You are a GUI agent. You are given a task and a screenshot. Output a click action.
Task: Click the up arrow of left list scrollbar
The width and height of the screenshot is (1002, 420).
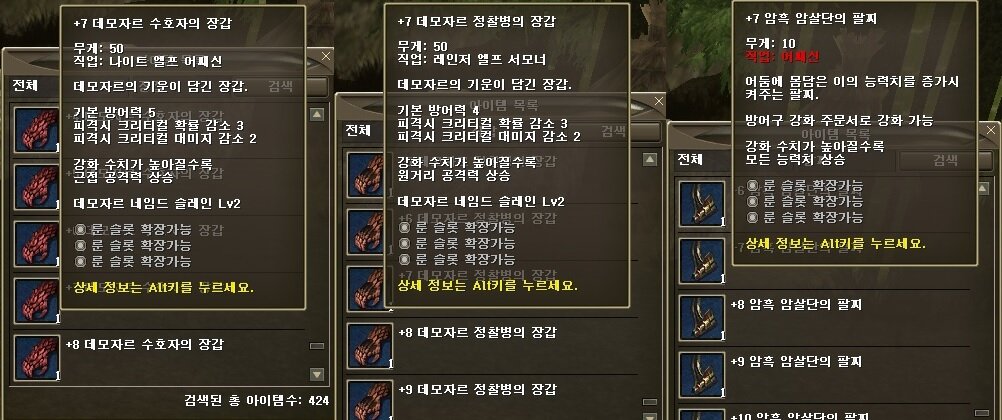pos(317,114)
